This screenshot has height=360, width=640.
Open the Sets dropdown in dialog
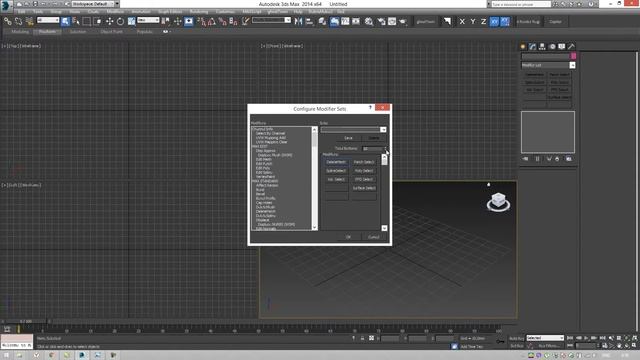point(383,129)
